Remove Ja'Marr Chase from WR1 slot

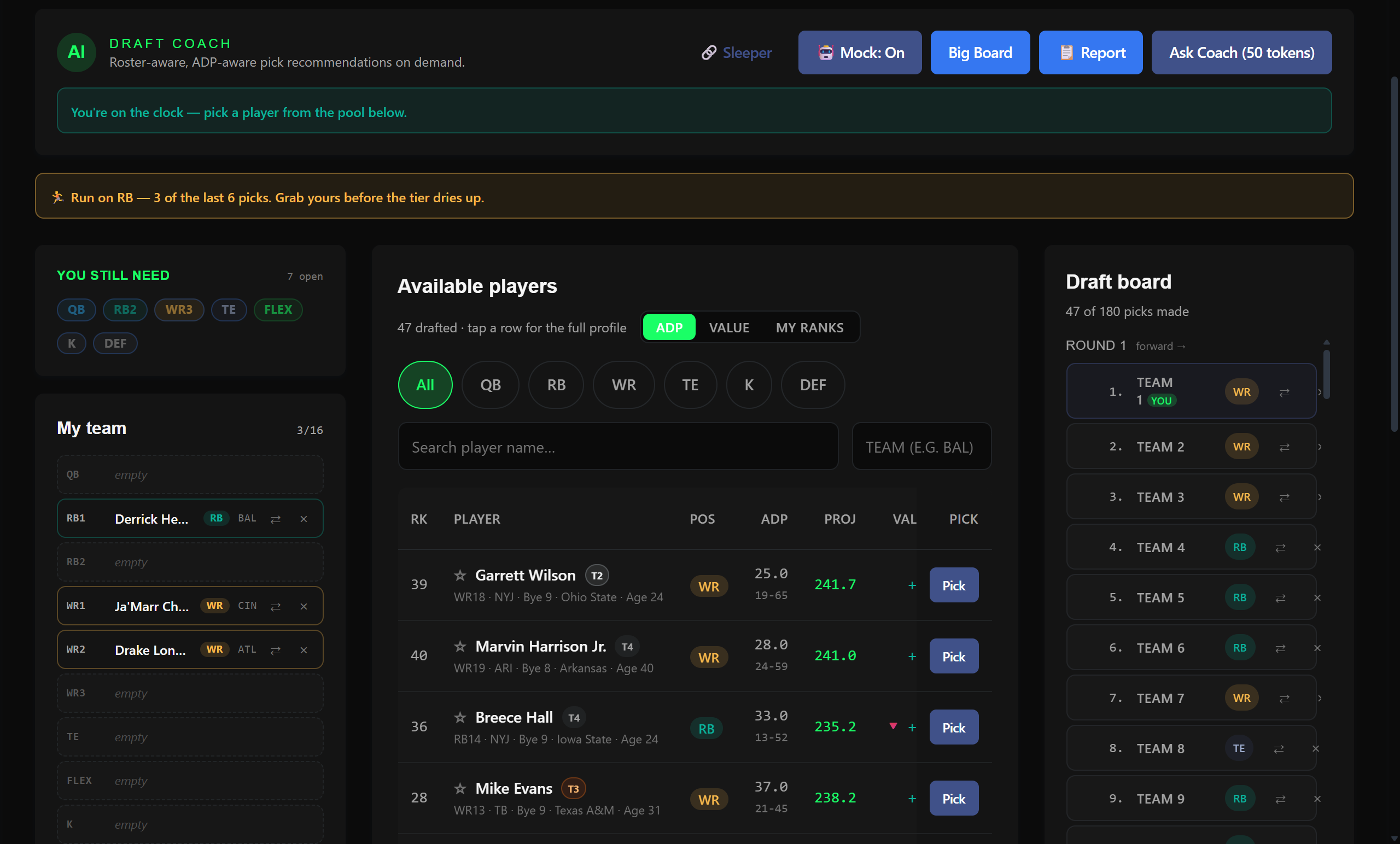click(x=304, y=607)
